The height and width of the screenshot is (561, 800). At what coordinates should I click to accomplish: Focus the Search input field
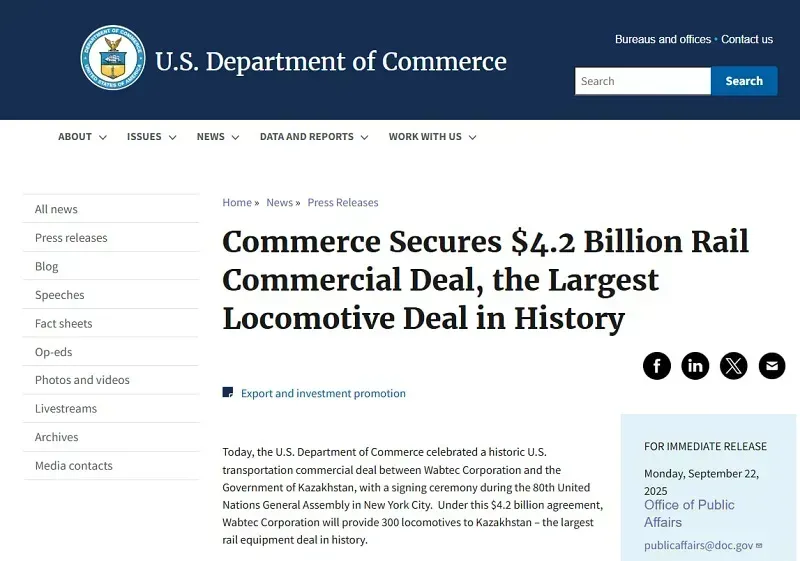point(642,81)
